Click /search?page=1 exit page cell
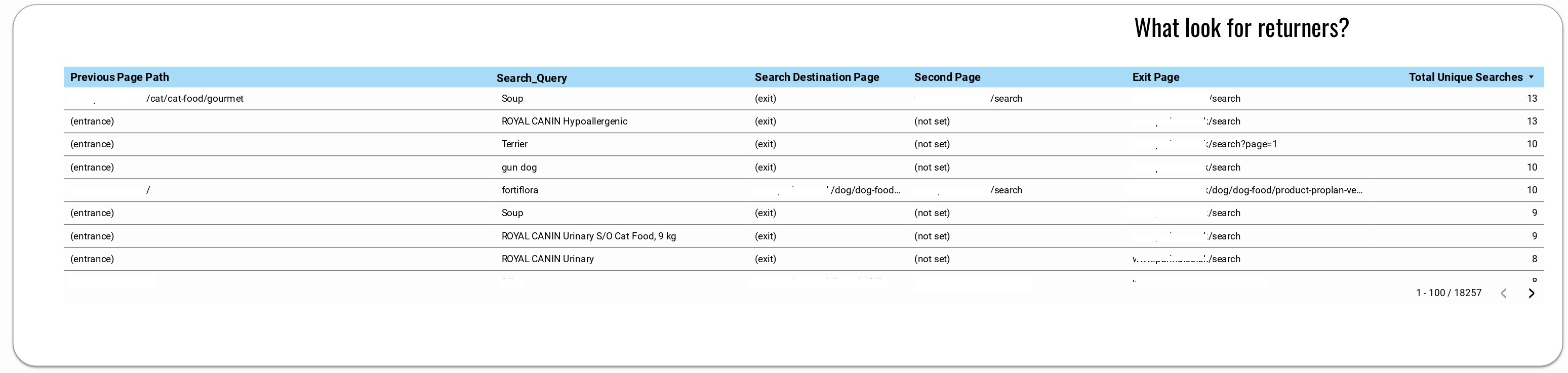Image resolution: width=1568 pixels, height=373 pixels. 1242,144
